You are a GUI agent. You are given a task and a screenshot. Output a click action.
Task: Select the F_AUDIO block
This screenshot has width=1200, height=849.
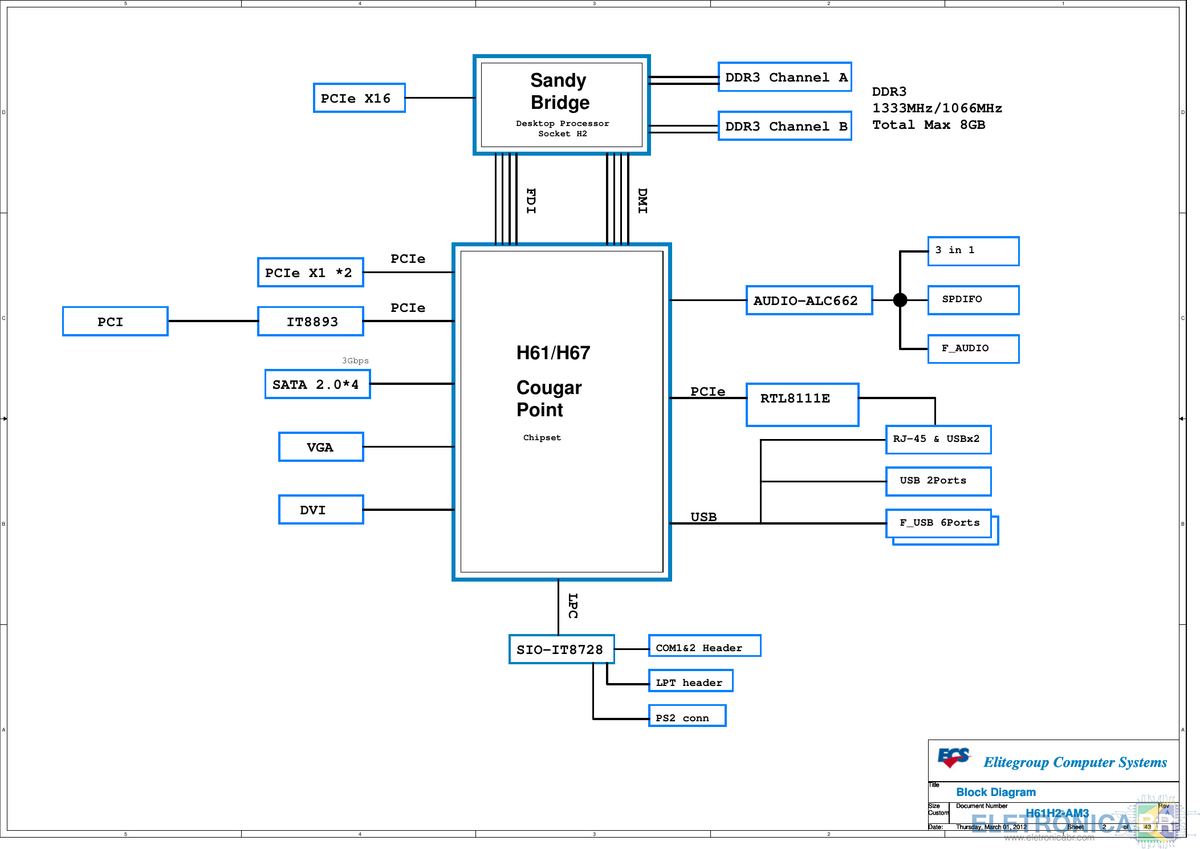pos(973,348)
